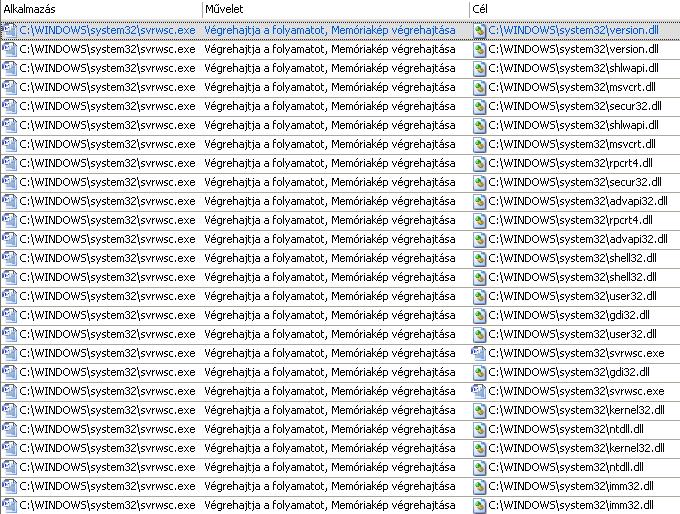The image size is (680, 514).
Task: Click the DLL icon beside upper imm32.dll entry
Action: point(479,487)
